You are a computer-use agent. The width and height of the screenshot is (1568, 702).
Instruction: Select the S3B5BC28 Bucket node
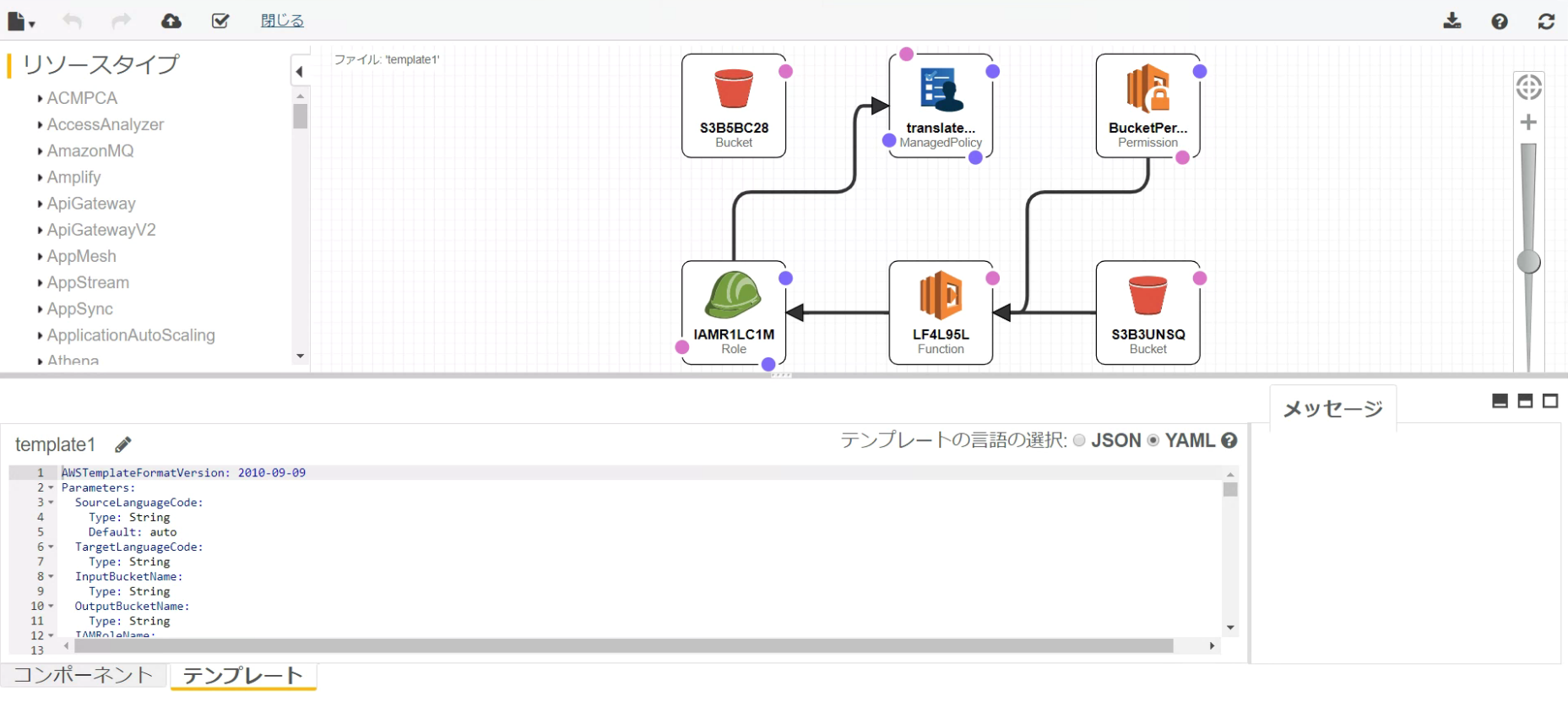point(734,106)
